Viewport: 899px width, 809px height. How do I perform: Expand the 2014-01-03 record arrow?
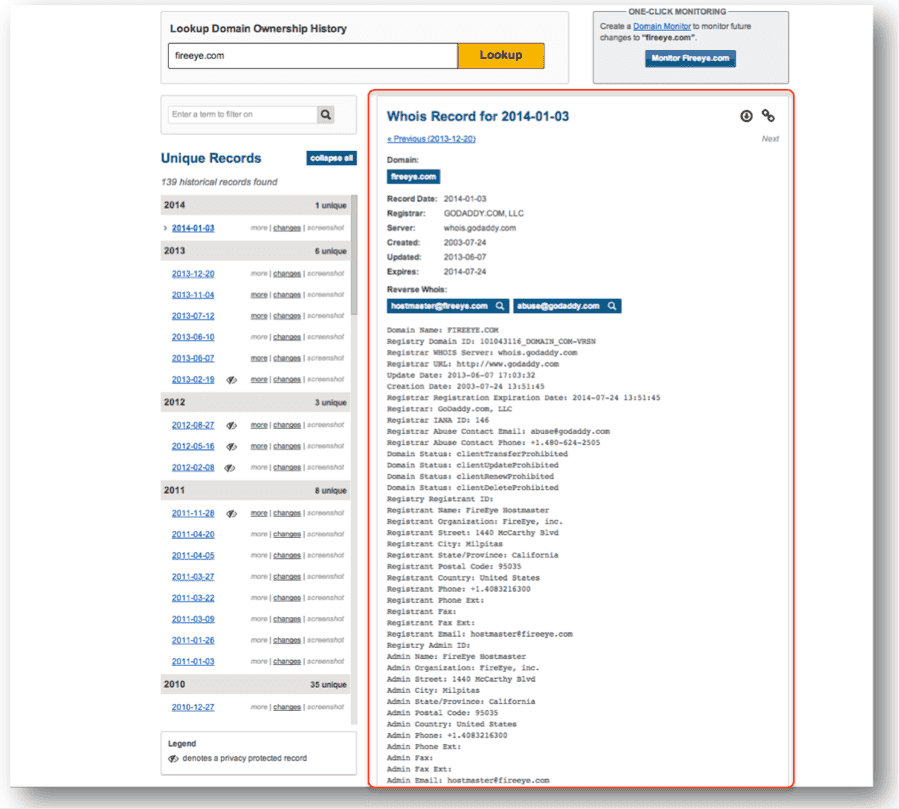pos(165,228)
